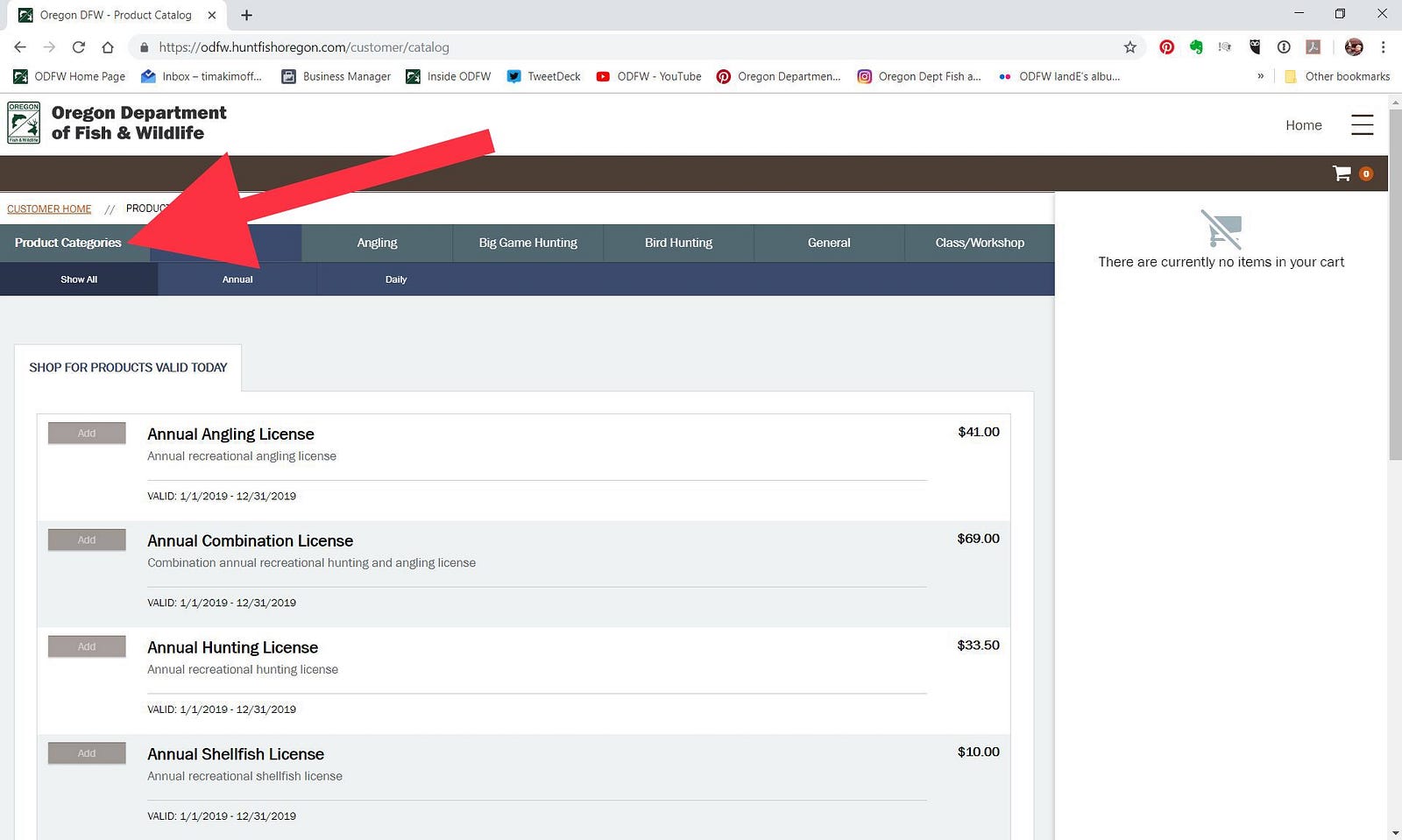Open Inside ODFW bookmark
The width and height of the screenshot is (1402, 840).
pyautogui.click(x=449, y=76)
